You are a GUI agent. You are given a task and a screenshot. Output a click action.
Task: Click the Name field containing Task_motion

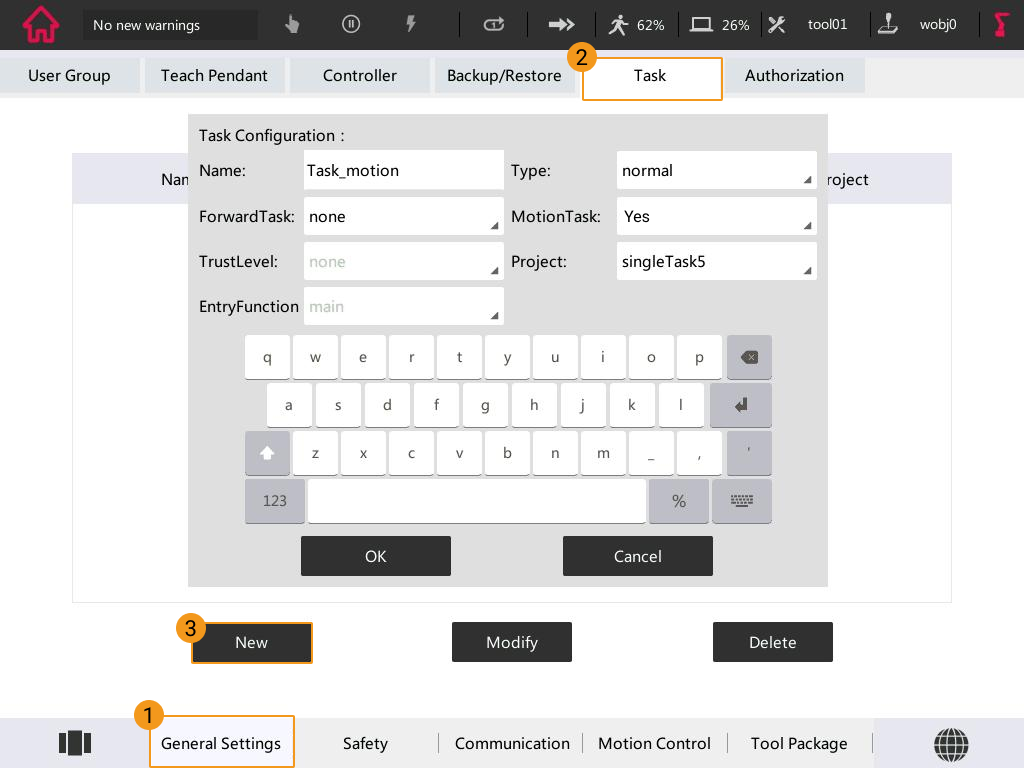403,171
